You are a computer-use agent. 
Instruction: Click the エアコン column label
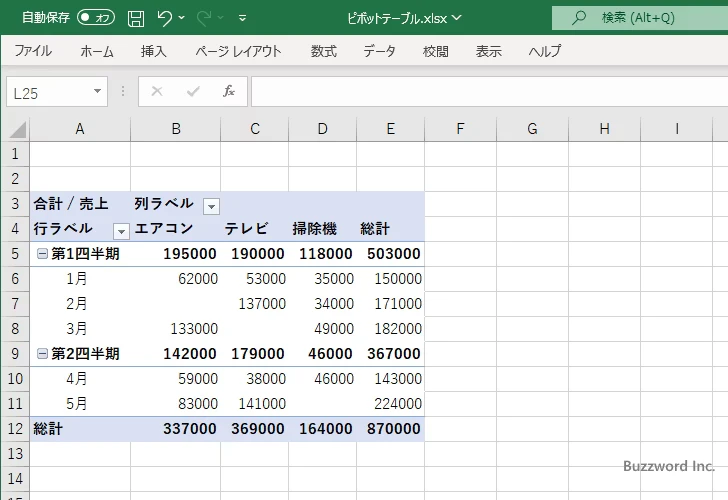(x=163, y=228)
